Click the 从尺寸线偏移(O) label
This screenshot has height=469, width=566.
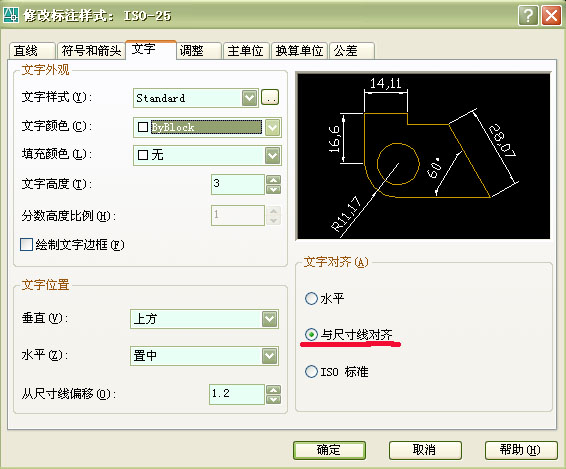pos(69,394)
